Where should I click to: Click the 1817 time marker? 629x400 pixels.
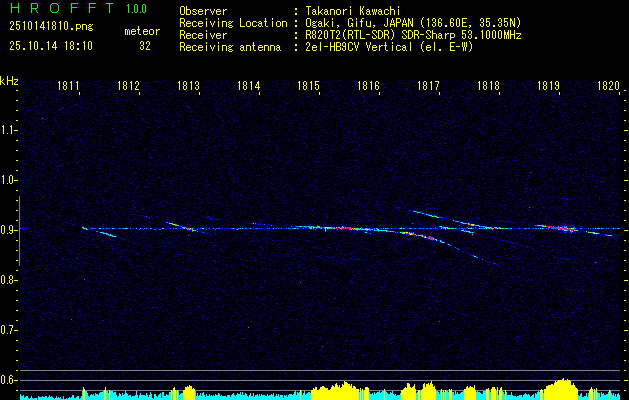pyautogui.click(x=428, y=85)
